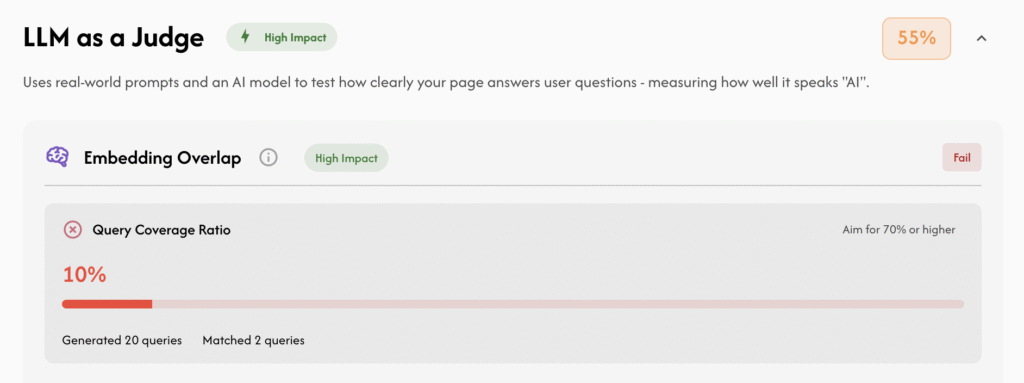
Task: Select the High Impact badge beside Embedding Overlap
Action: (x=346, y=158)
